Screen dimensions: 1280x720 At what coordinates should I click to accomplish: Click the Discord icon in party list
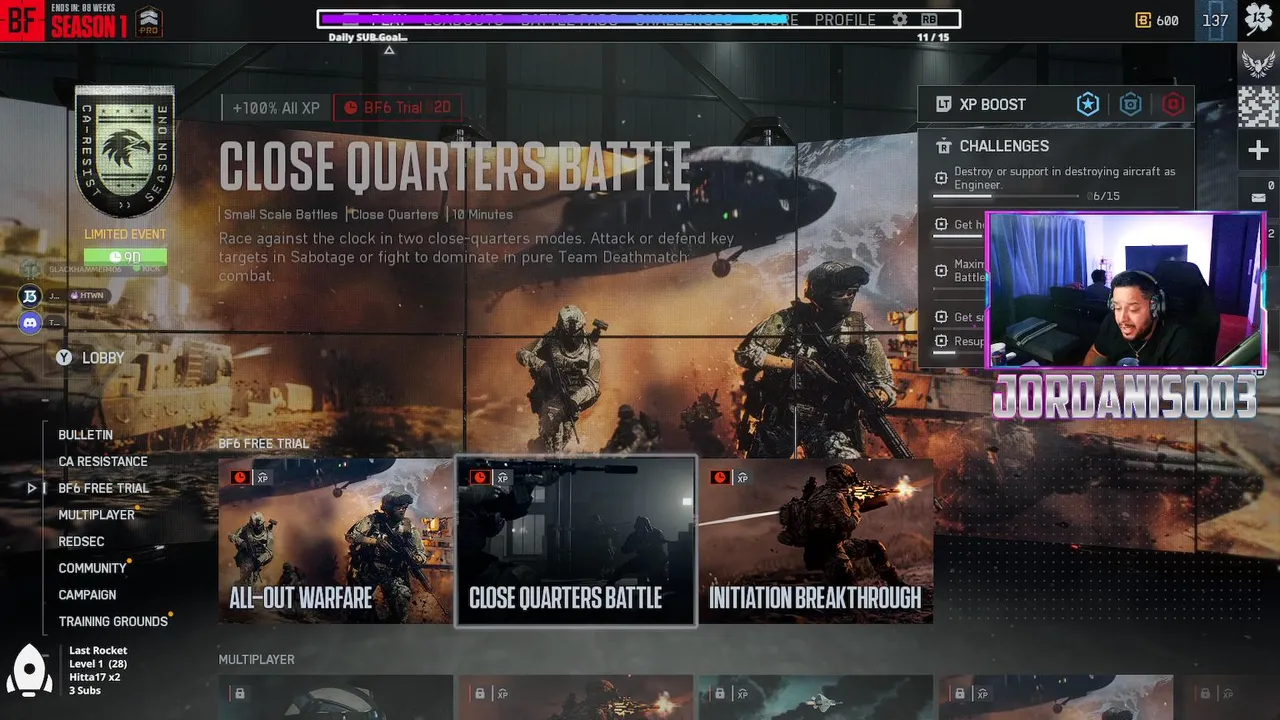pos(30,322)
